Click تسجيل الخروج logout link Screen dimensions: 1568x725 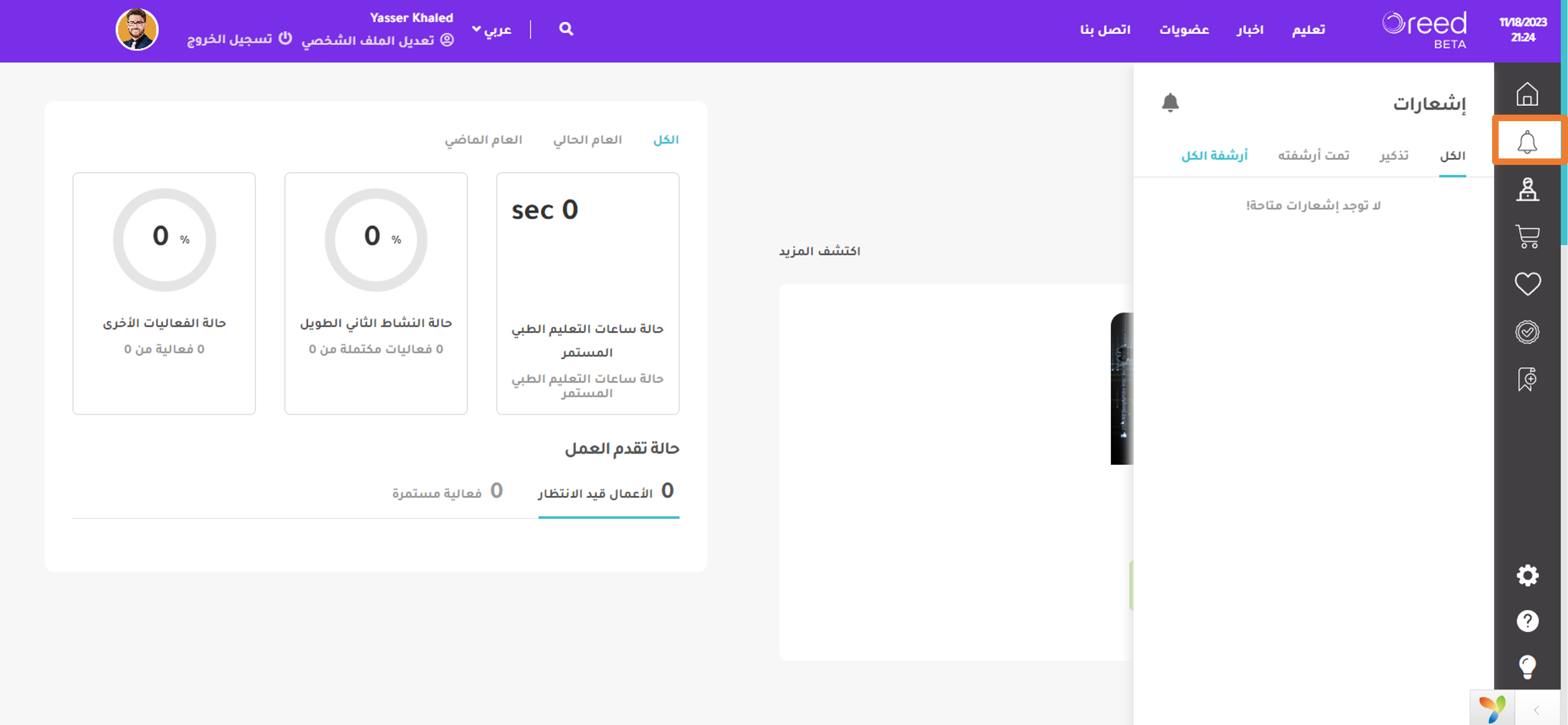(x=239, y=39)
